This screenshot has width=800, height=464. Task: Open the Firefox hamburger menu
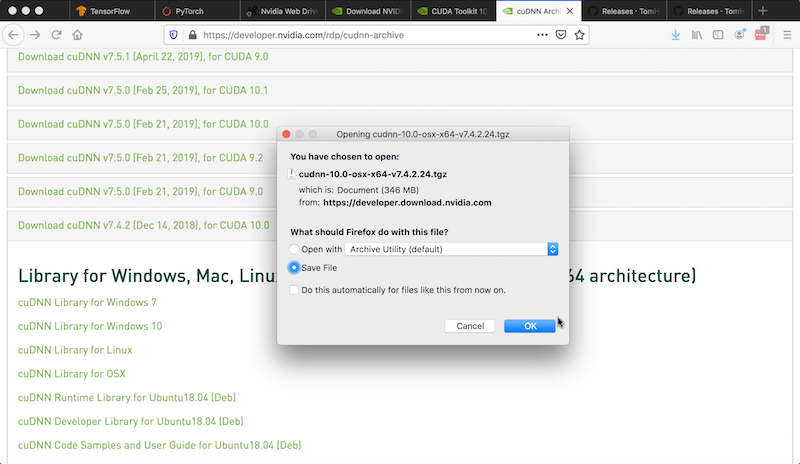click(787, 35)
